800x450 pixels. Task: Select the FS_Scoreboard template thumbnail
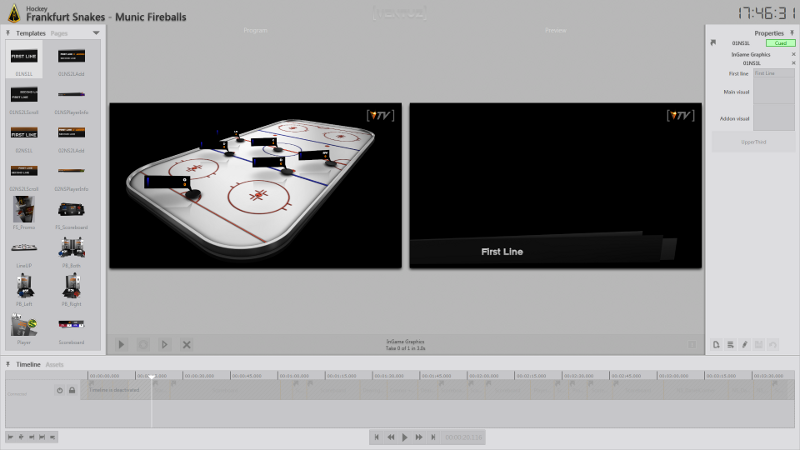click(x=71, y=212)
